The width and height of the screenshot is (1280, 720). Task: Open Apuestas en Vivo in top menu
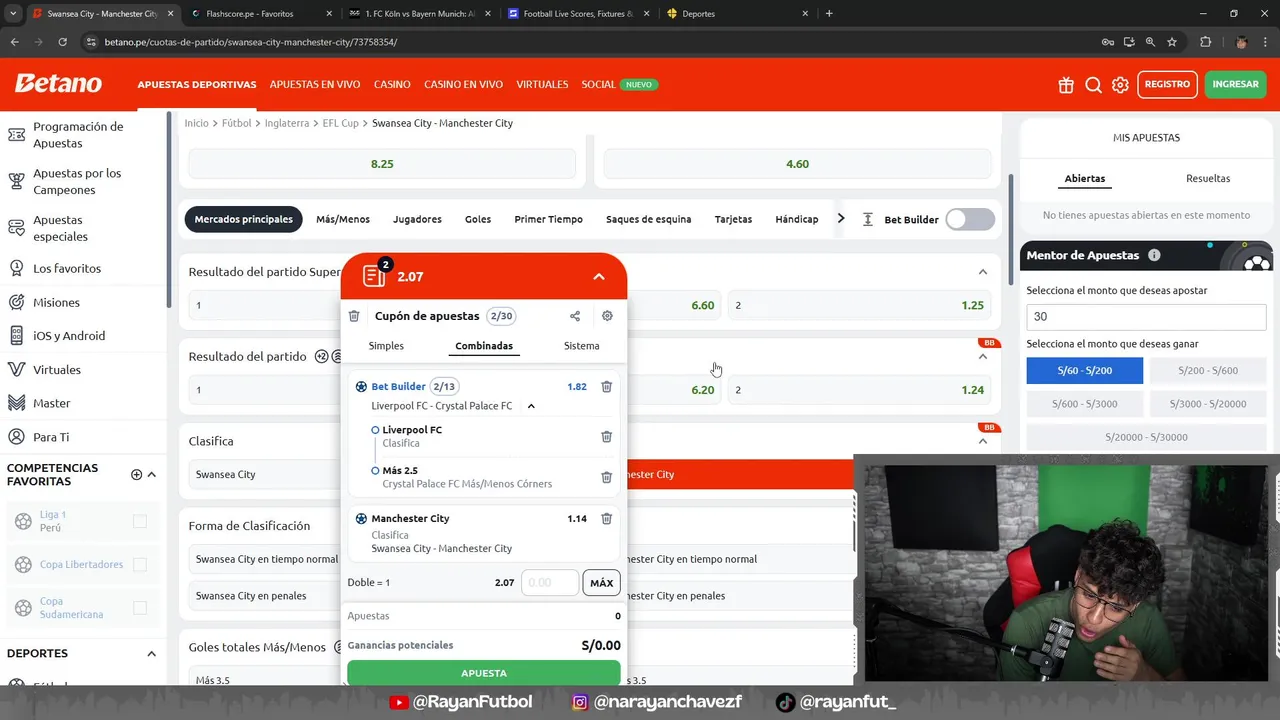pos(315,85)
